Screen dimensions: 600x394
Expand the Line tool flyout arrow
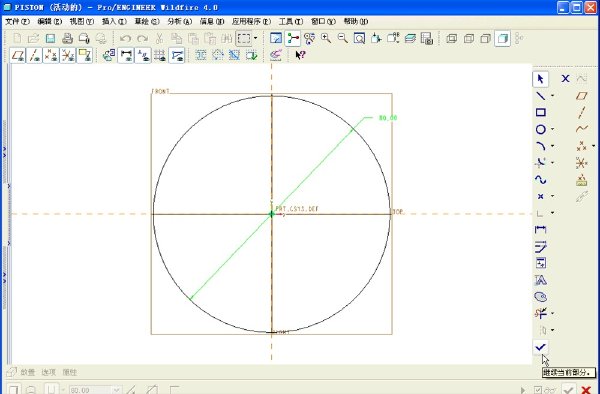point(553,96)
